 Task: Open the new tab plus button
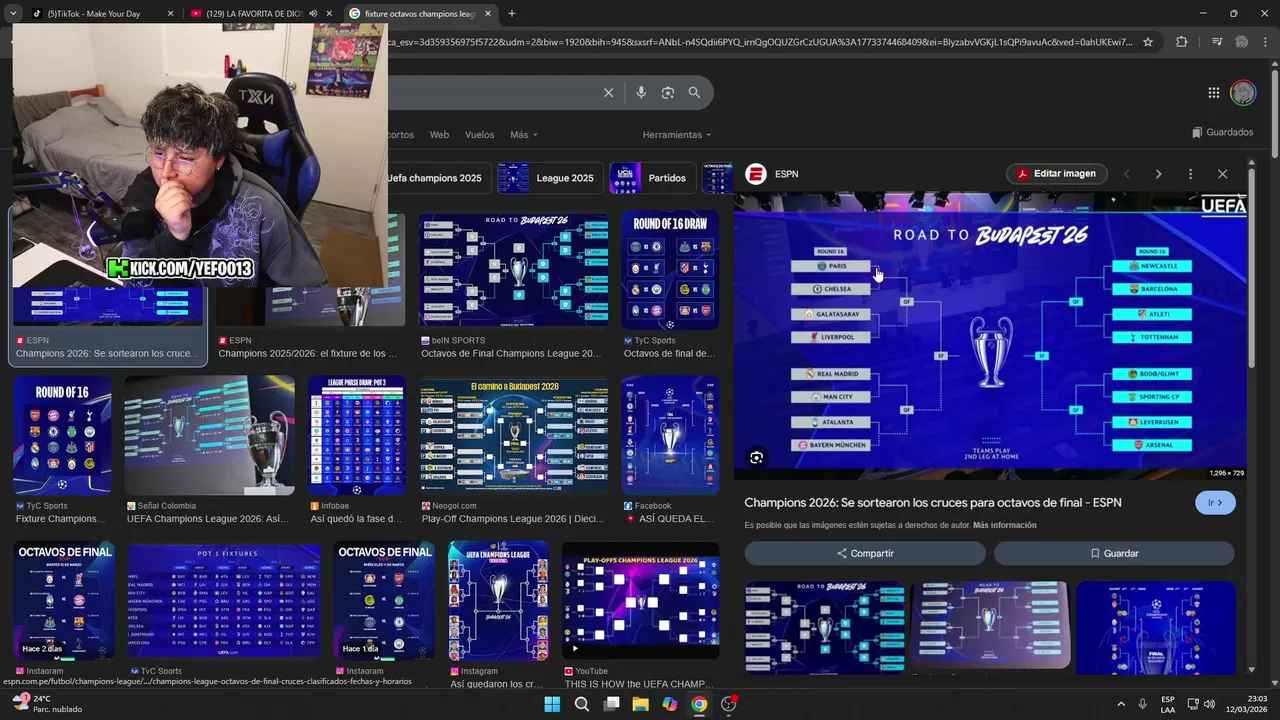(512, 14)
